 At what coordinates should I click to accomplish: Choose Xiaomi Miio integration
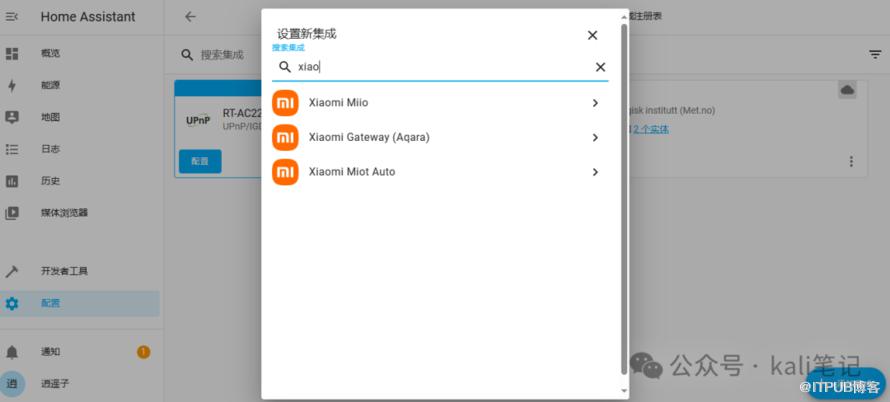[440, 103]
